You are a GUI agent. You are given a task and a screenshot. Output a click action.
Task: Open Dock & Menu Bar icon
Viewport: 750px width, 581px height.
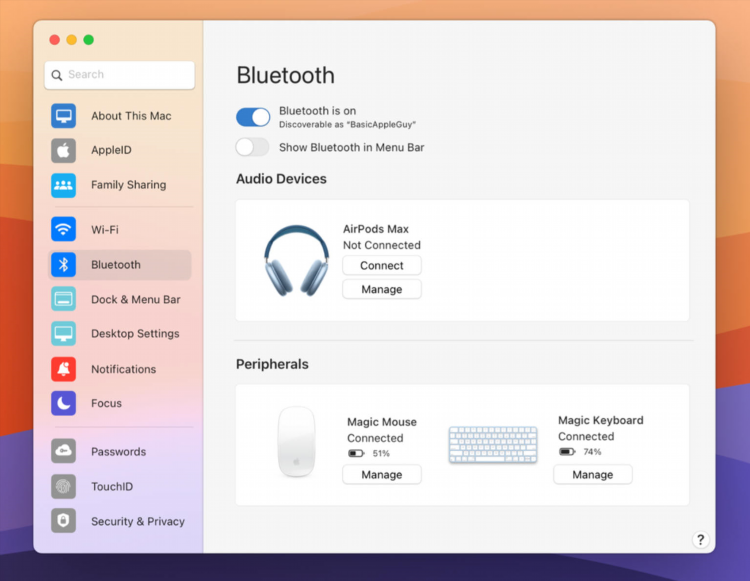pyautogui.click(x=63, y=299)
